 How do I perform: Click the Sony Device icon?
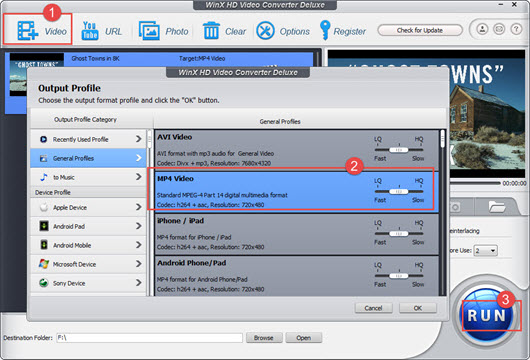point(44,283)
